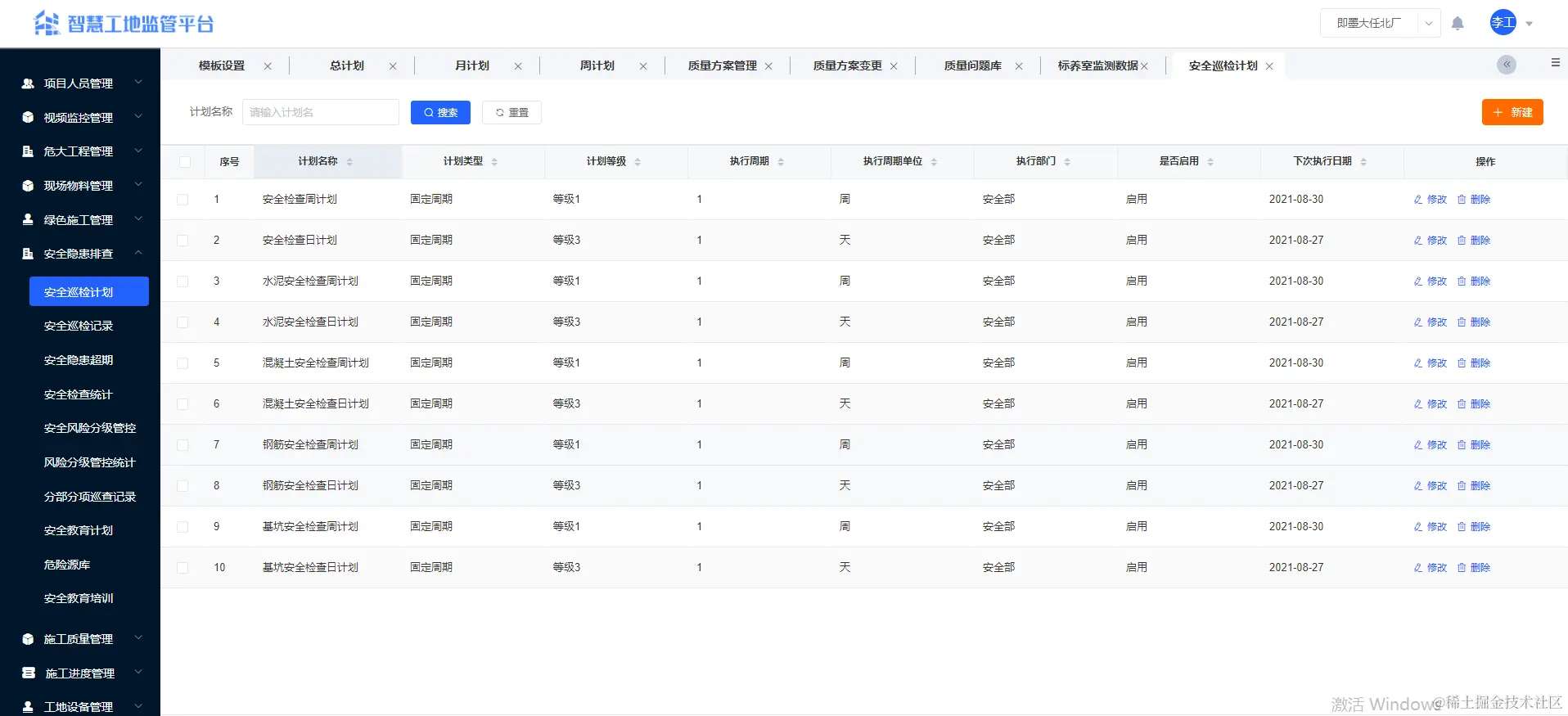Check the row for 水泥安全检查周计划

pos(182,281)
